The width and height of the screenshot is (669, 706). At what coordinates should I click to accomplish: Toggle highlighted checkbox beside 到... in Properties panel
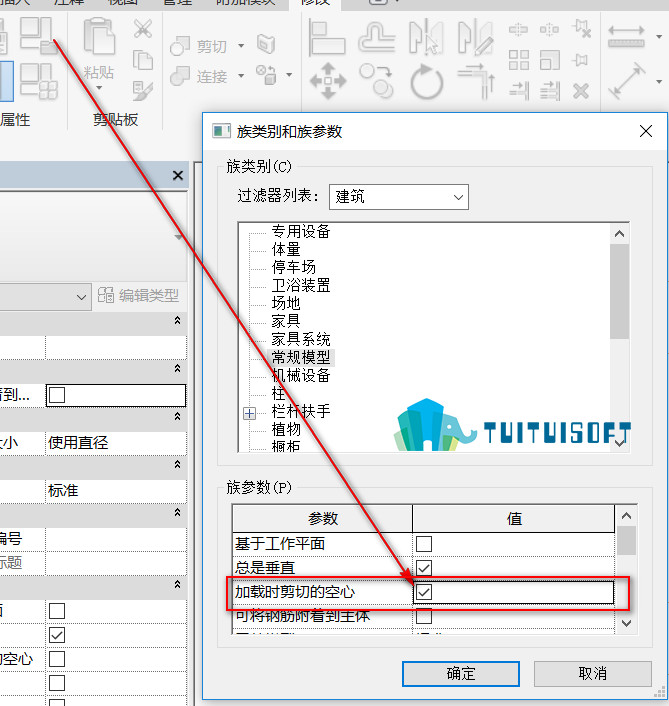click(x=57, y=395)
